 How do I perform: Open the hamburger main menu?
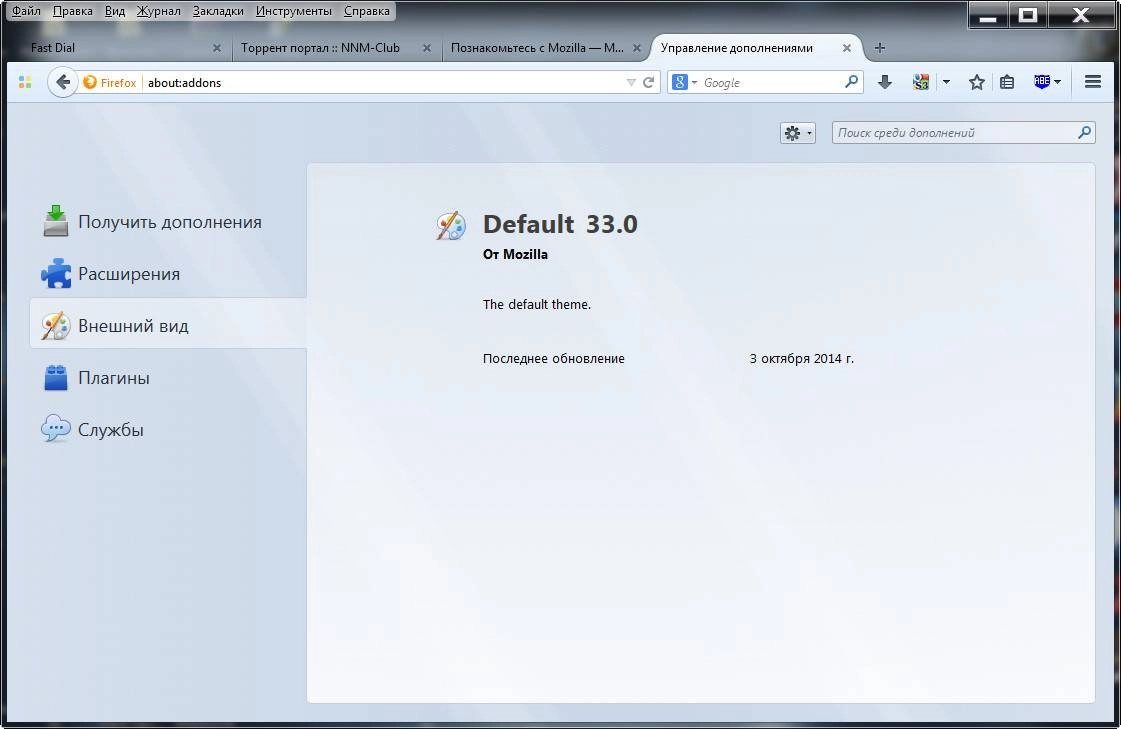(1092, 82)
